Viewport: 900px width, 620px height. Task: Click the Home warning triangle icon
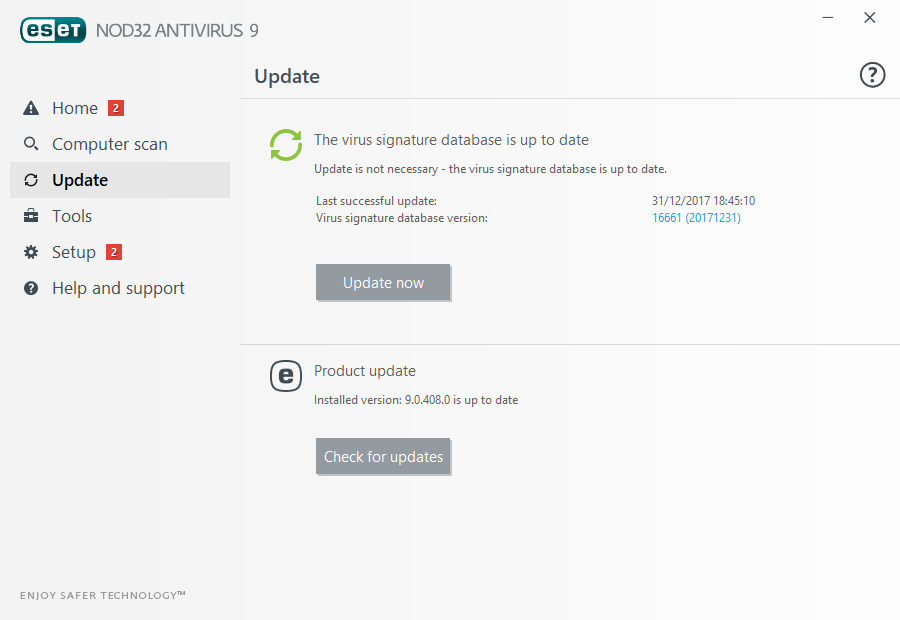(x=31, y=108)
